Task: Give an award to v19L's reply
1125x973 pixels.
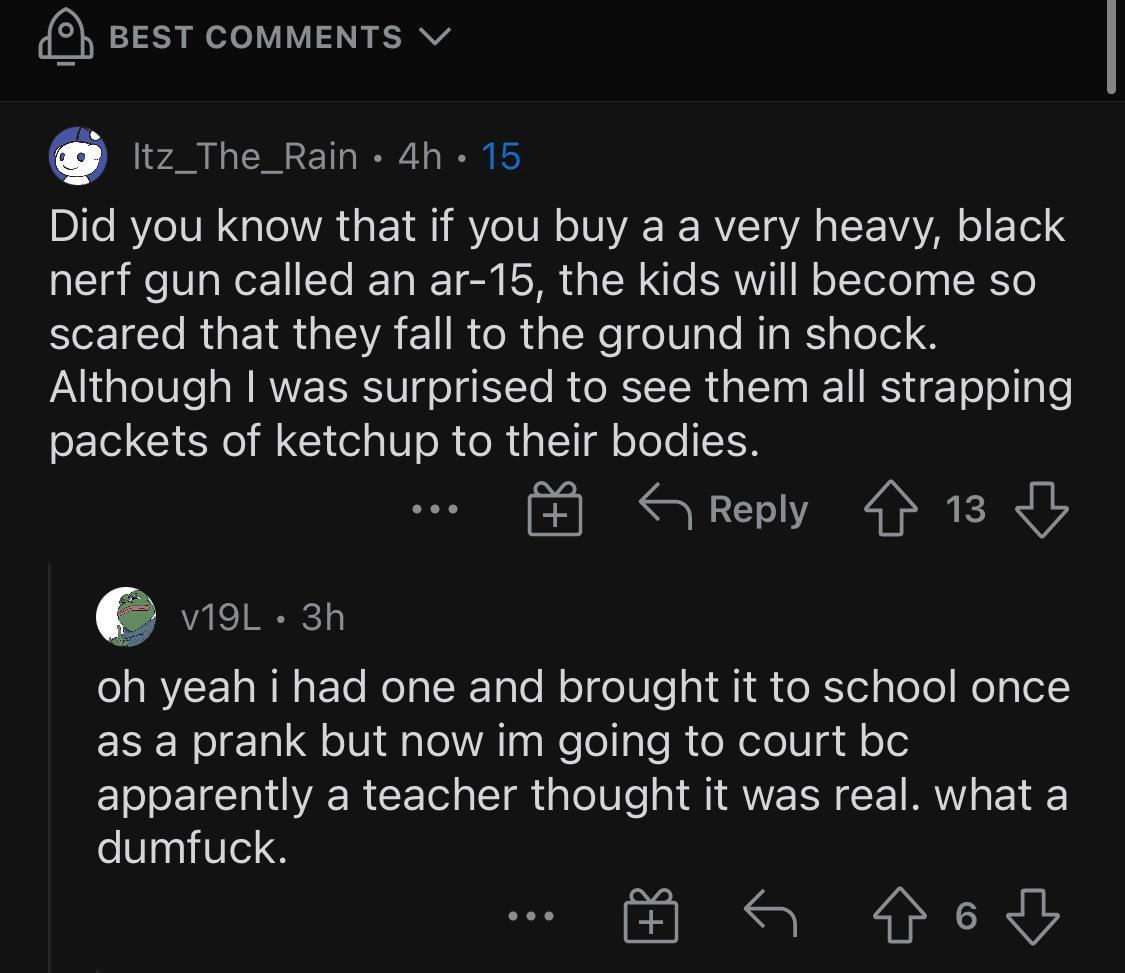Action: click(651, 916)
